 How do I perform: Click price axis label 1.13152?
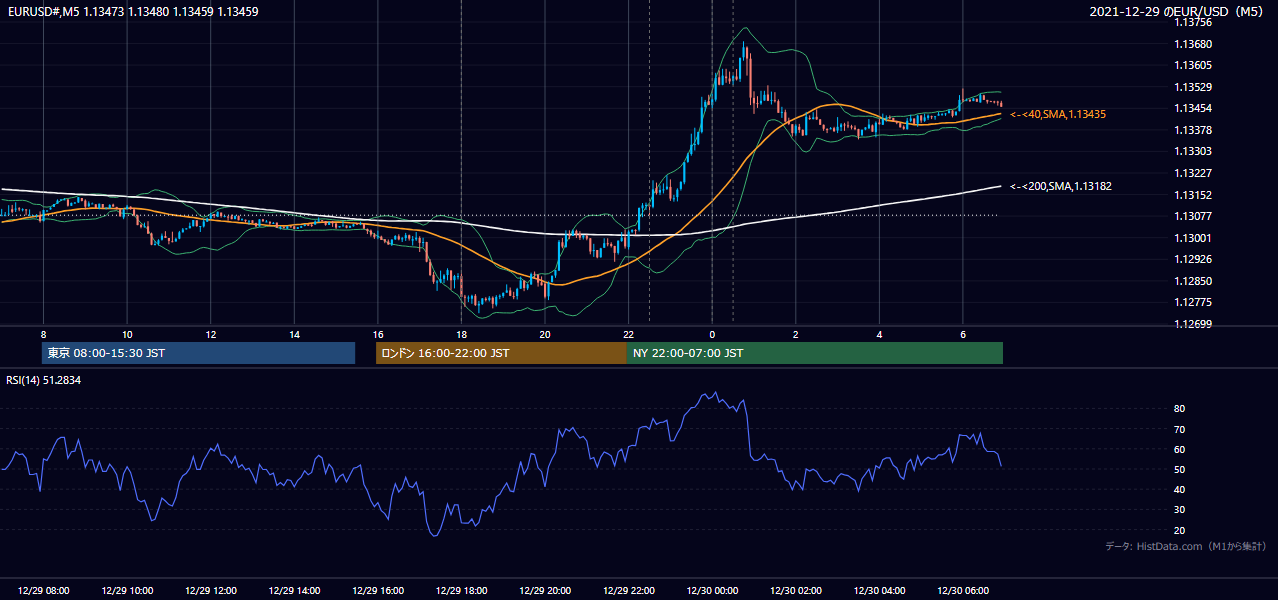pyautogui.click(x=1192, y=195)
